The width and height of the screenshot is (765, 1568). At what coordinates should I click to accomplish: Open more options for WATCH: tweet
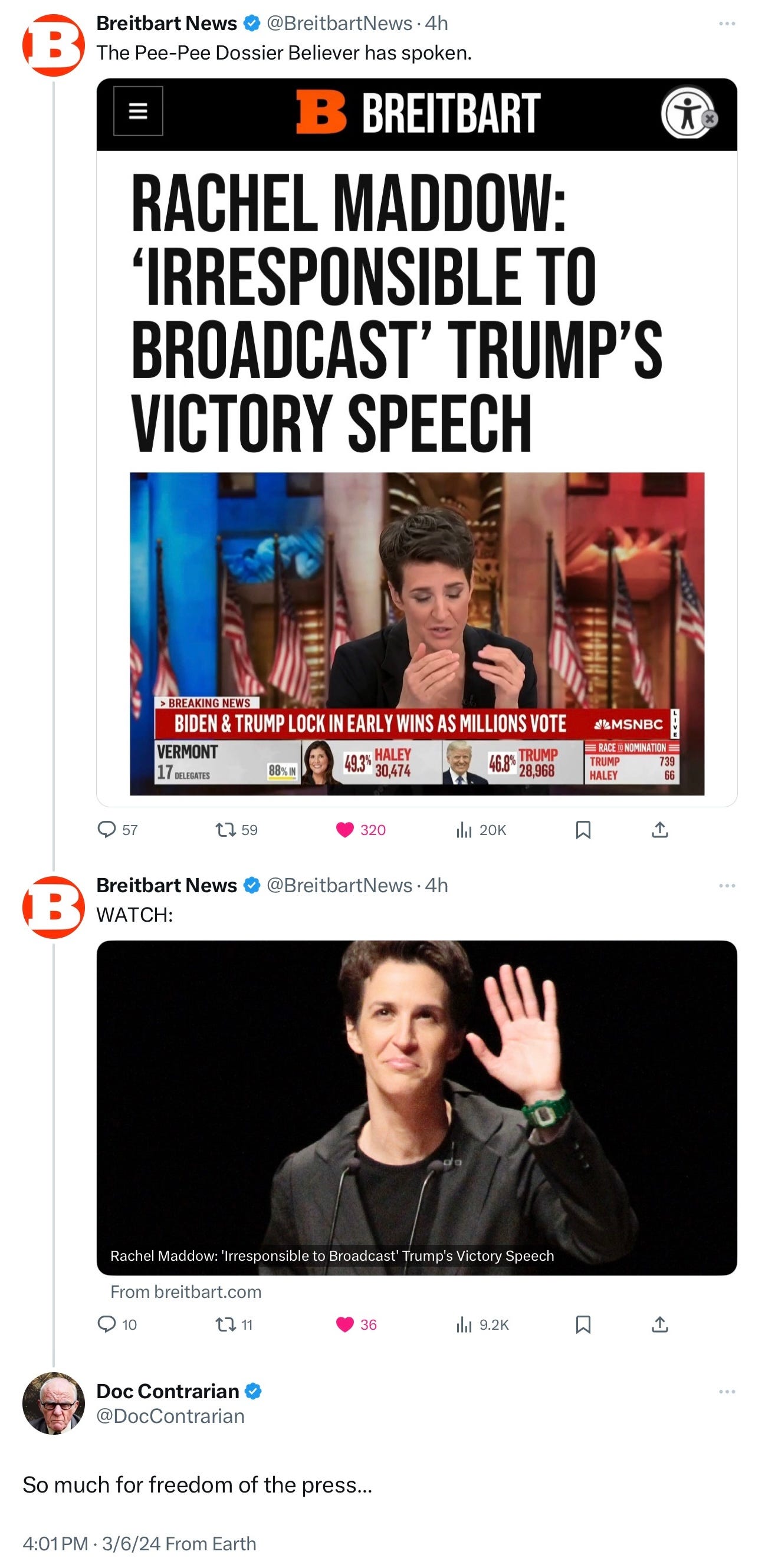(x=727, y=886)
